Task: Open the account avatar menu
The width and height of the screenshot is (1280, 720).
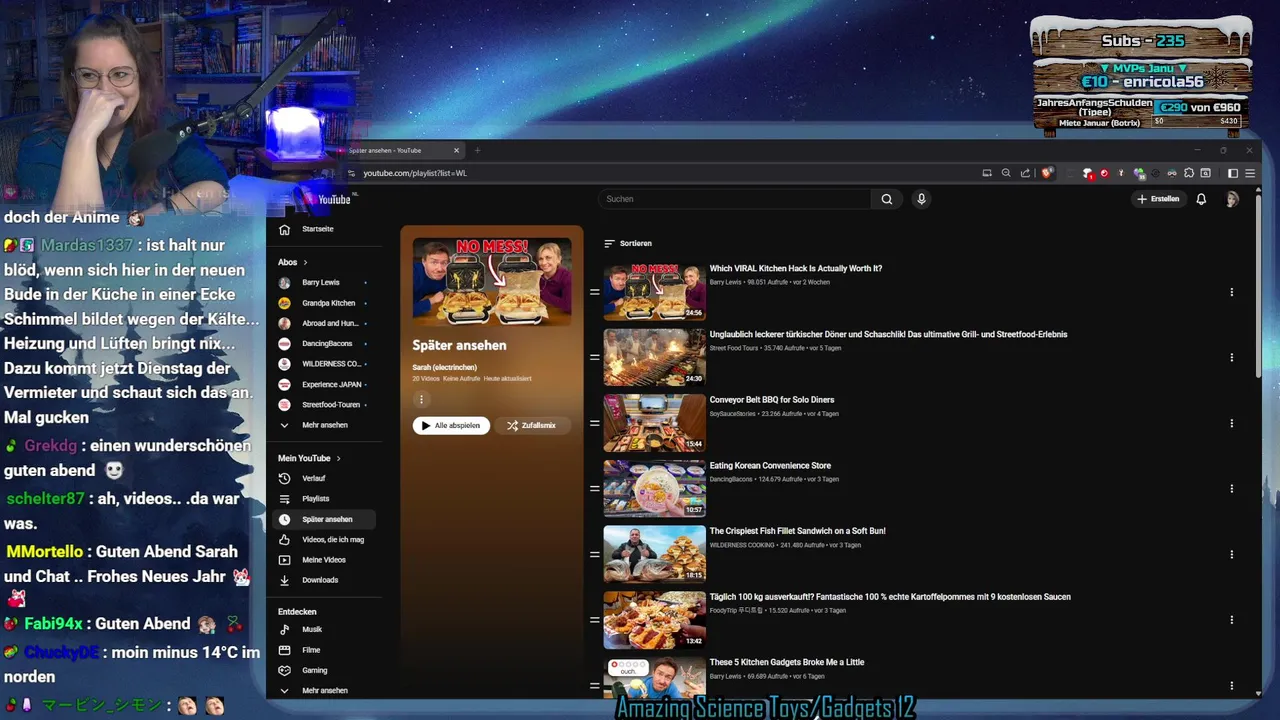Action: (1232, 199)
